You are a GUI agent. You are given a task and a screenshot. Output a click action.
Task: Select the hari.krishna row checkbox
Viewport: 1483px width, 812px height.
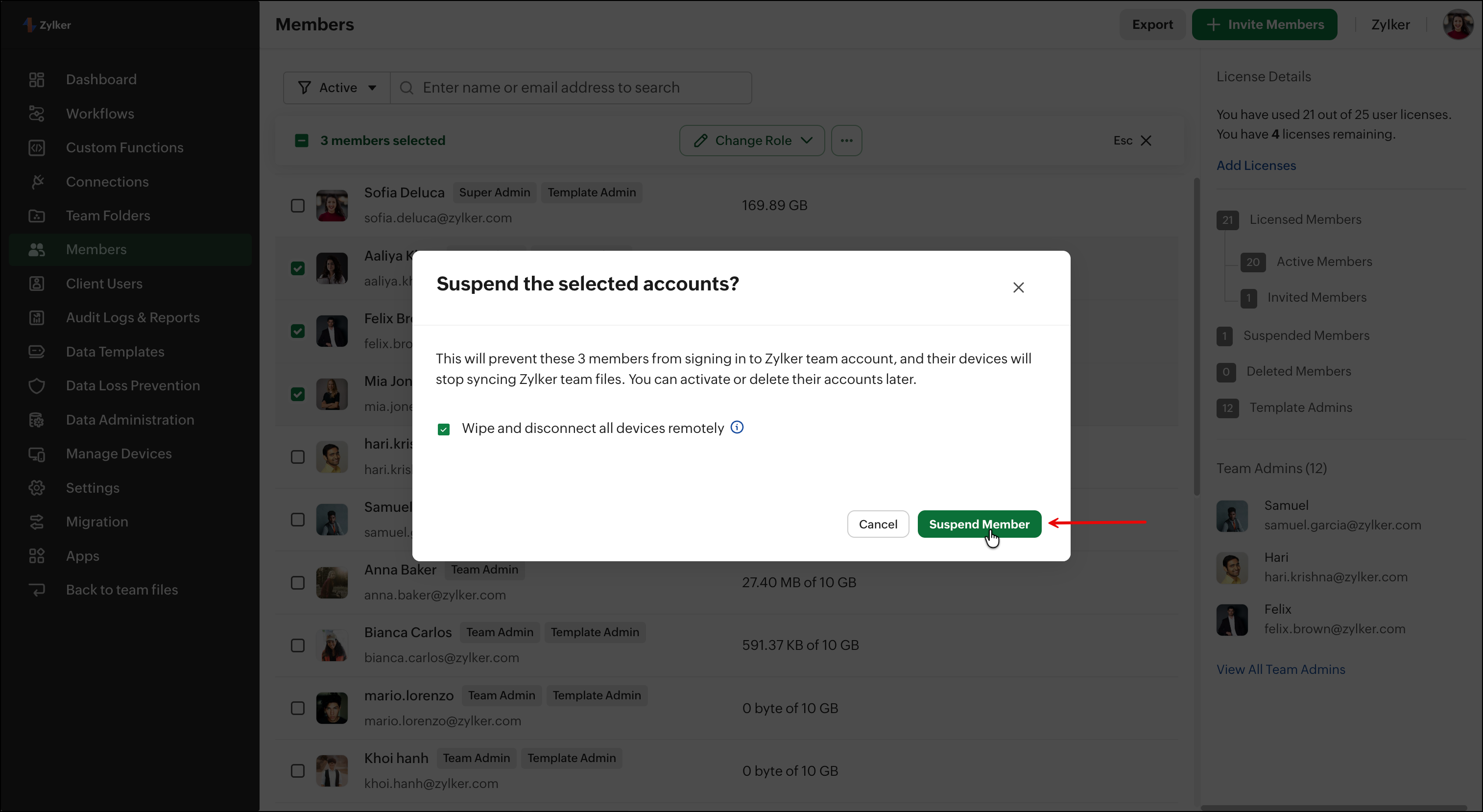[x=298, y=457]
